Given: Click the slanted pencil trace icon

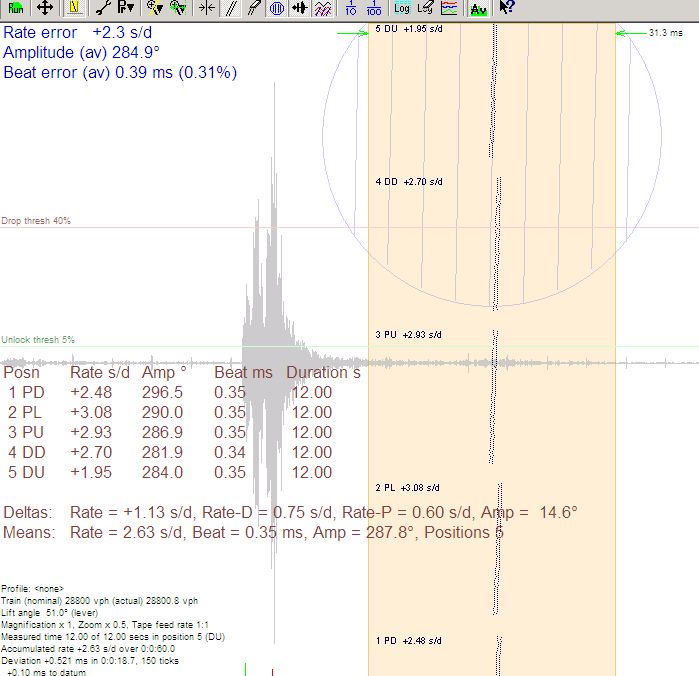Looking at the screenshot, I should [x=253, y=8].
